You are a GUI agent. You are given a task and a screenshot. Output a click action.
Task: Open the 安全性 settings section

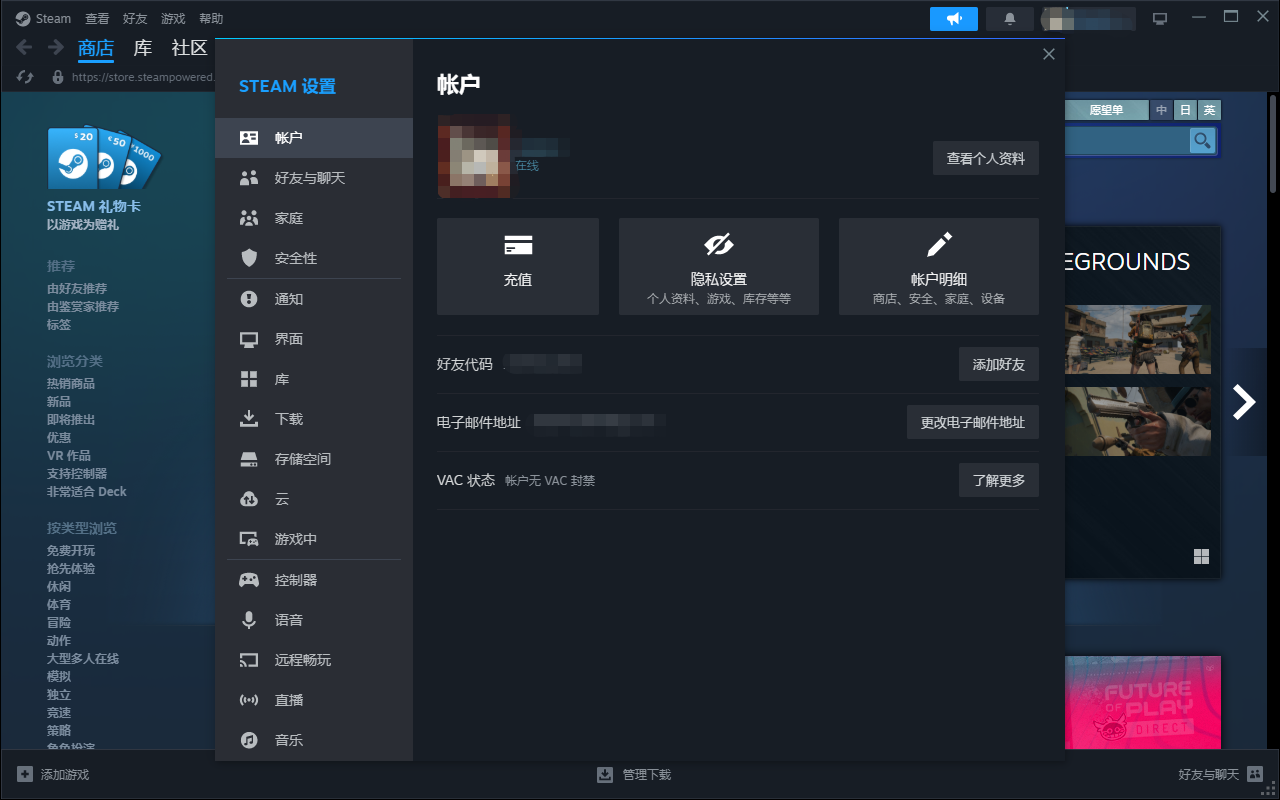pos(313,258)
